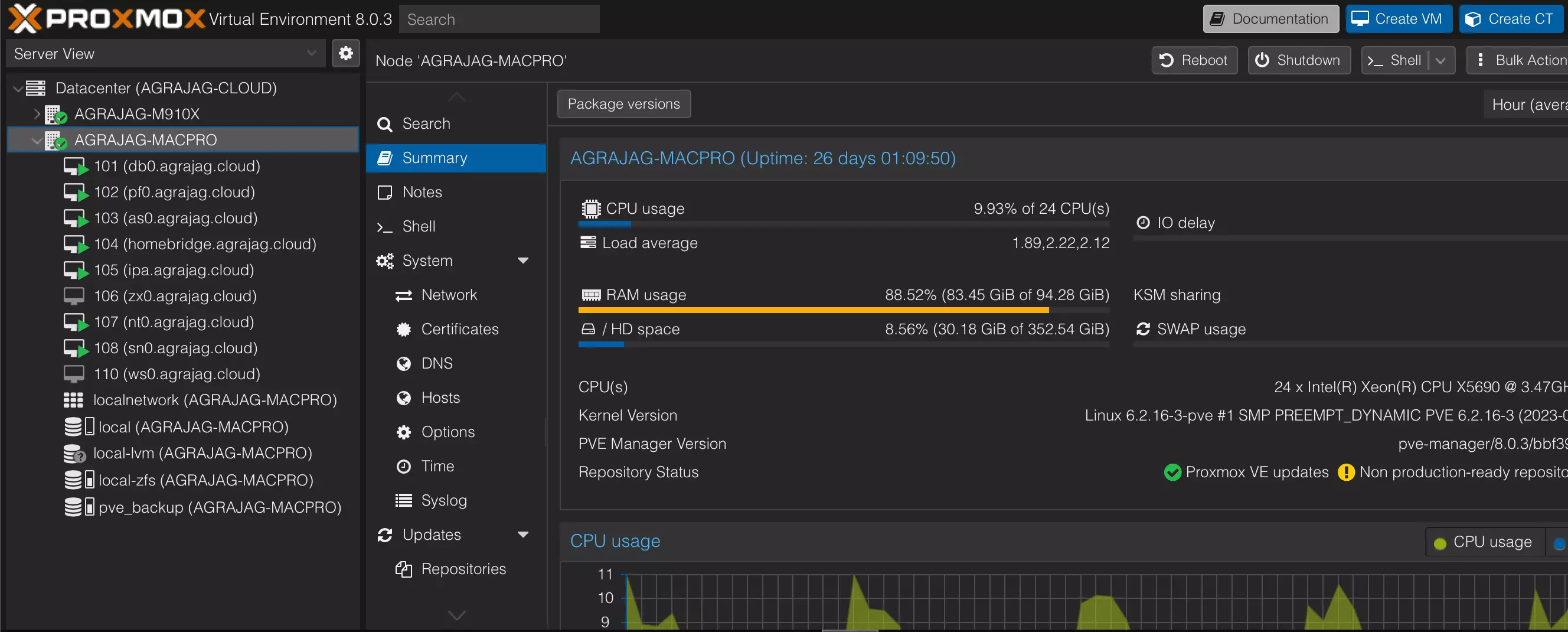Switch to the Notes menu item
The height and width of the screenshot is (632, 1568).
pyautogui.click(x=421, y=193)
